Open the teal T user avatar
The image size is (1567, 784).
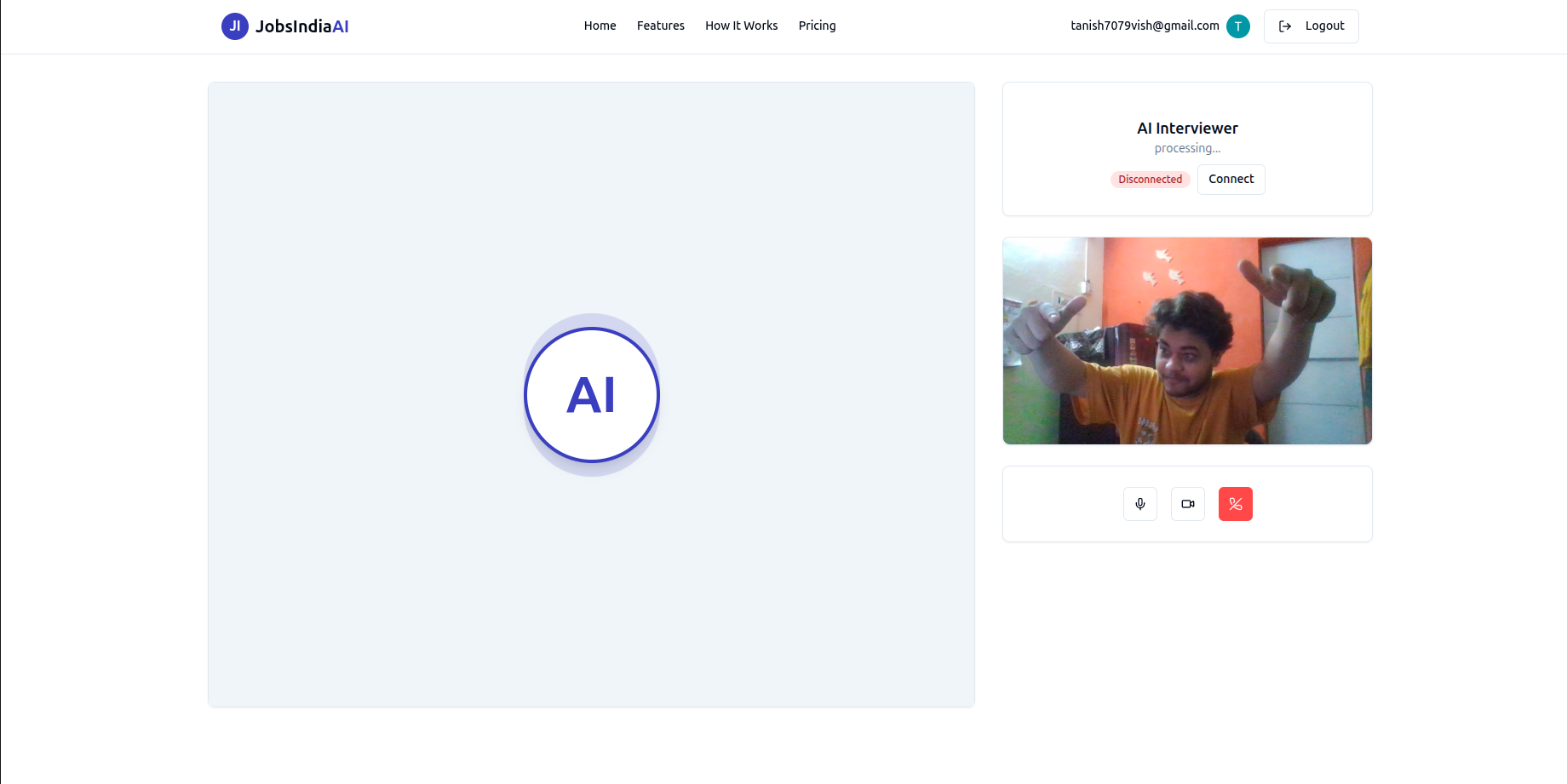coord(1238,26)
